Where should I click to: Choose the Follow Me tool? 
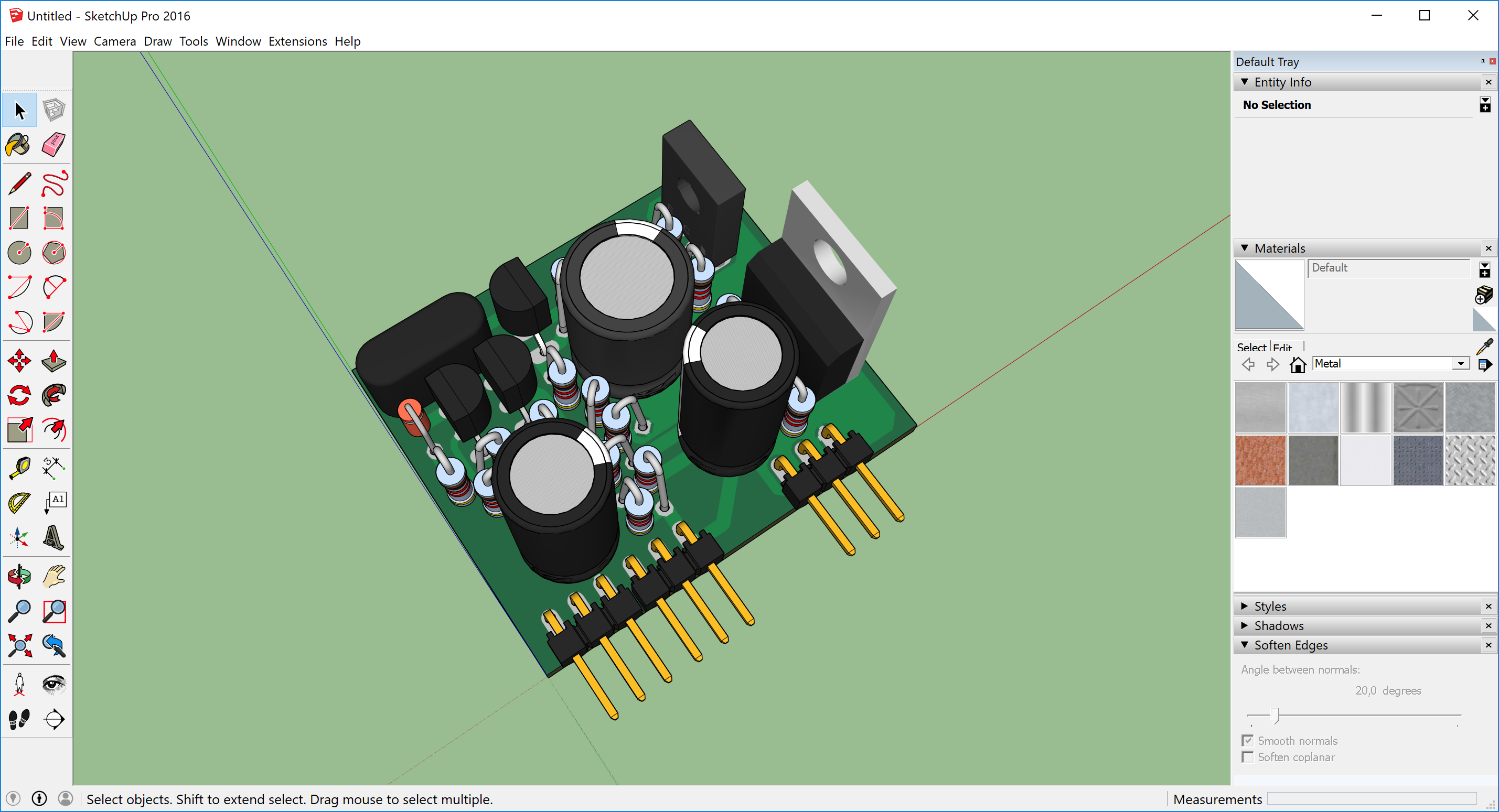point(53,396)
